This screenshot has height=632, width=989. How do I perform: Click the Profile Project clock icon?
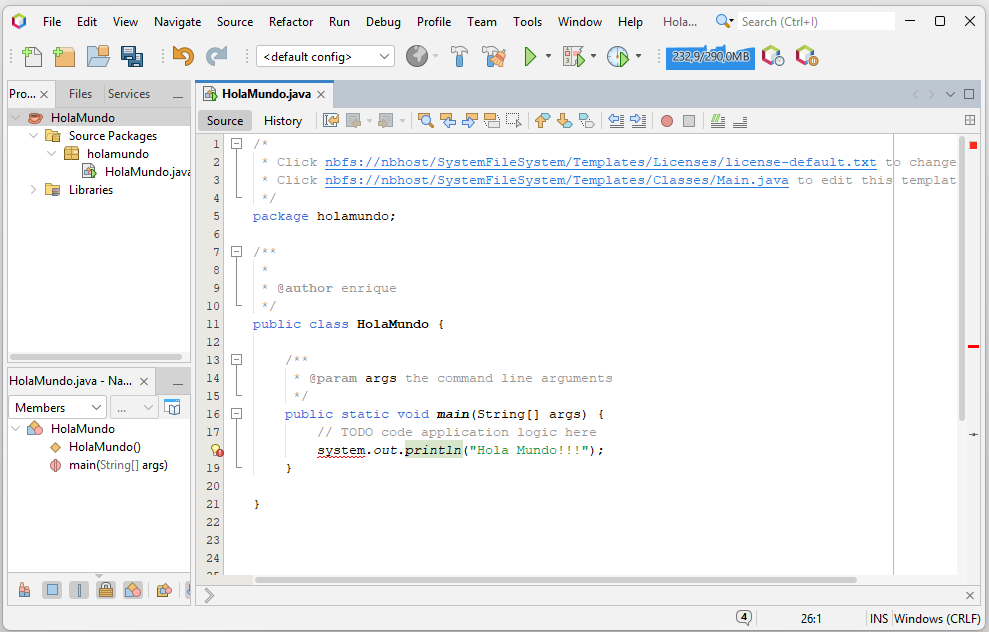coord(618,57)
